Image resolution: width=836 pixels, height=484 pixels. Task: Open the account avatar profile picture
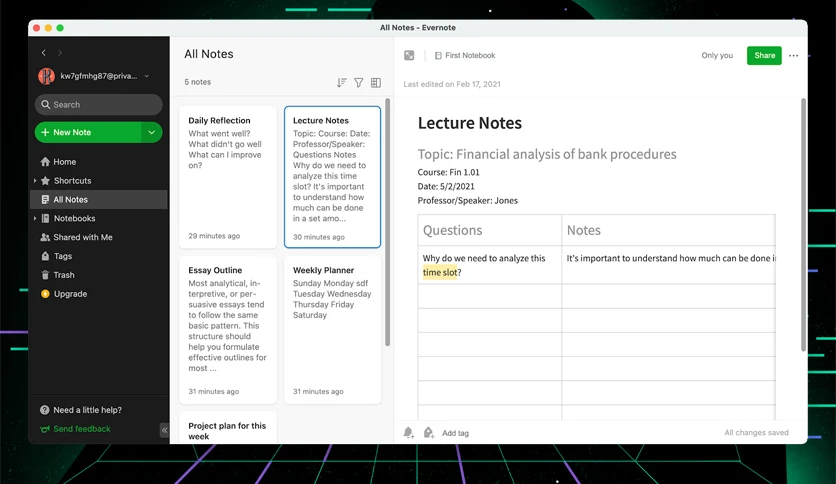click(x=46, y=76)
